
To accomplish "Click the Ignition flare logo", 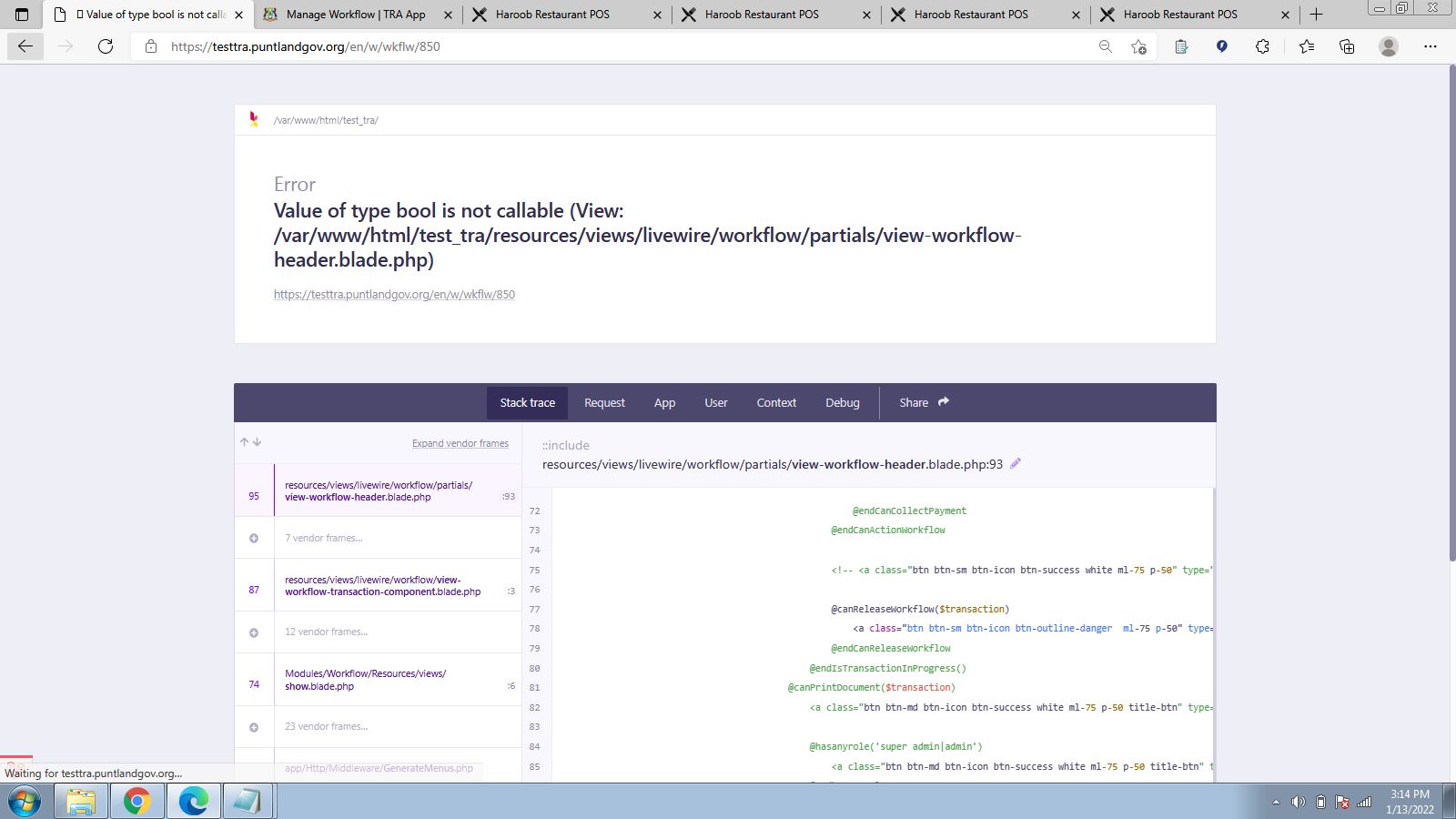I will coord(254,119).
